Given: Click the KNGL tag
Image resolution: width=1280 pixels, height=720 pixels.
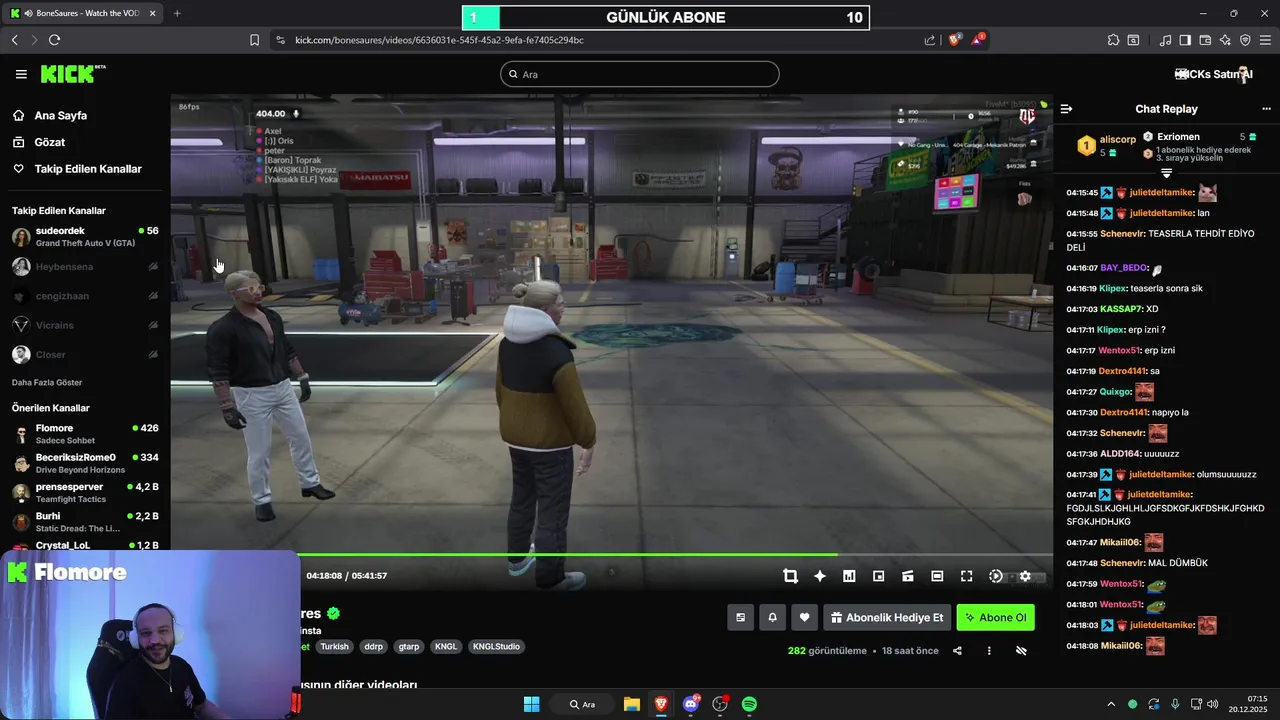Looking at the screenshot, I should [x=446, y=647].
